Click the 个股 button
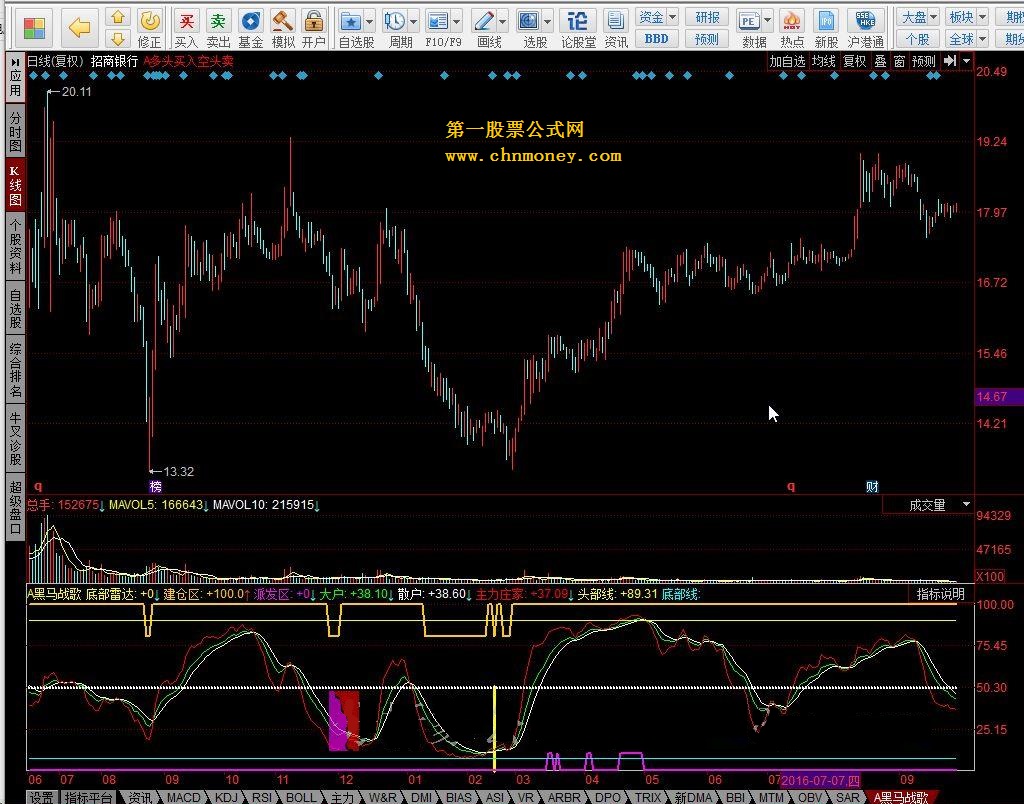Viewport: 1024px width, 804px height. (917, 39)
